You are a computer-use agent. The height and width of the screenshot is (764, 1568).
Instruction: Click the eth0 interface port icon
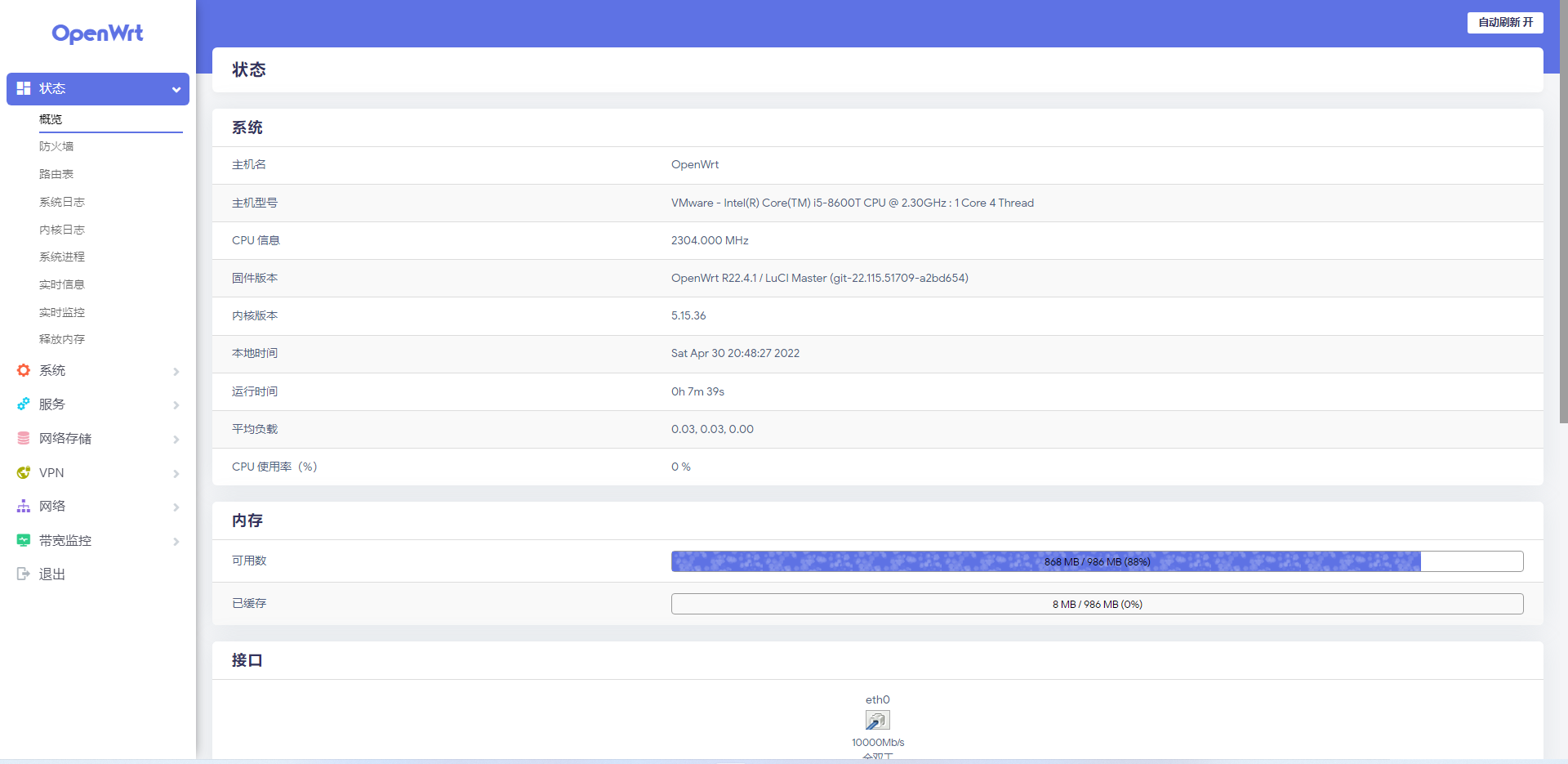click(878, 720)
